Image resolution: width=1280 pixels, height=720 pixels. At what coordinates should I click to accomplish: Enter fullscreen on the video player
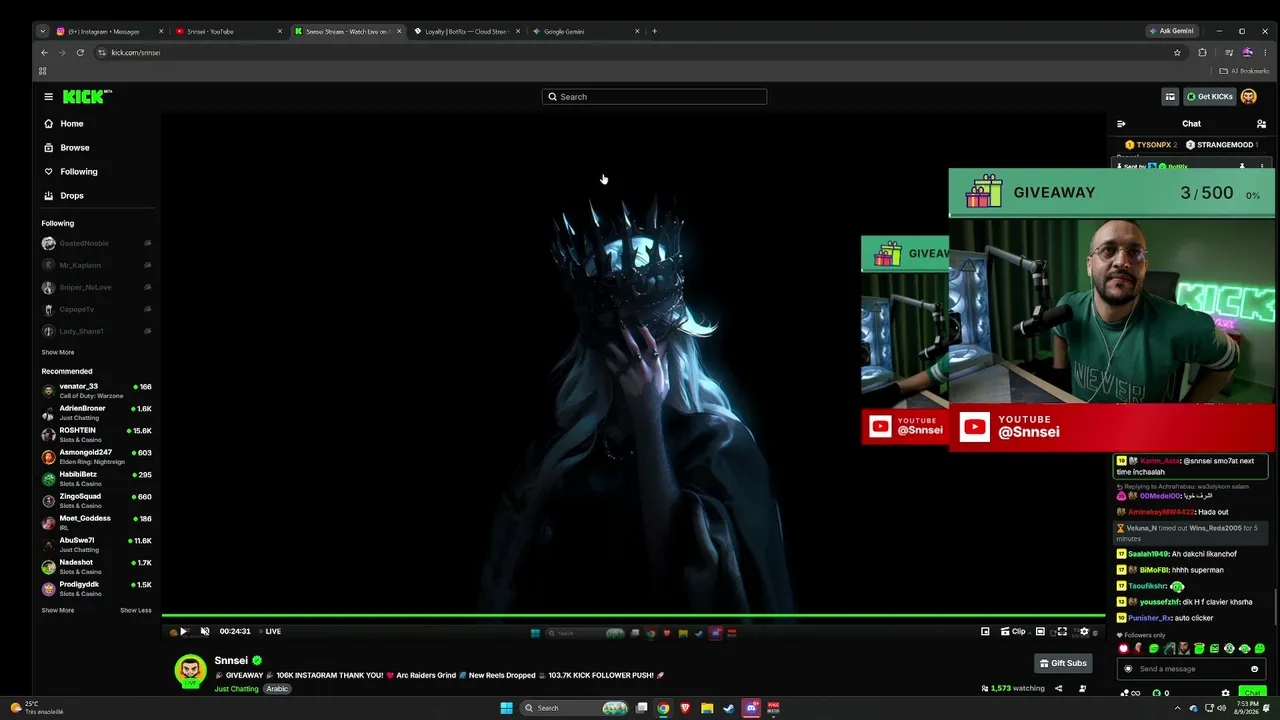[x=1062, y=632]
